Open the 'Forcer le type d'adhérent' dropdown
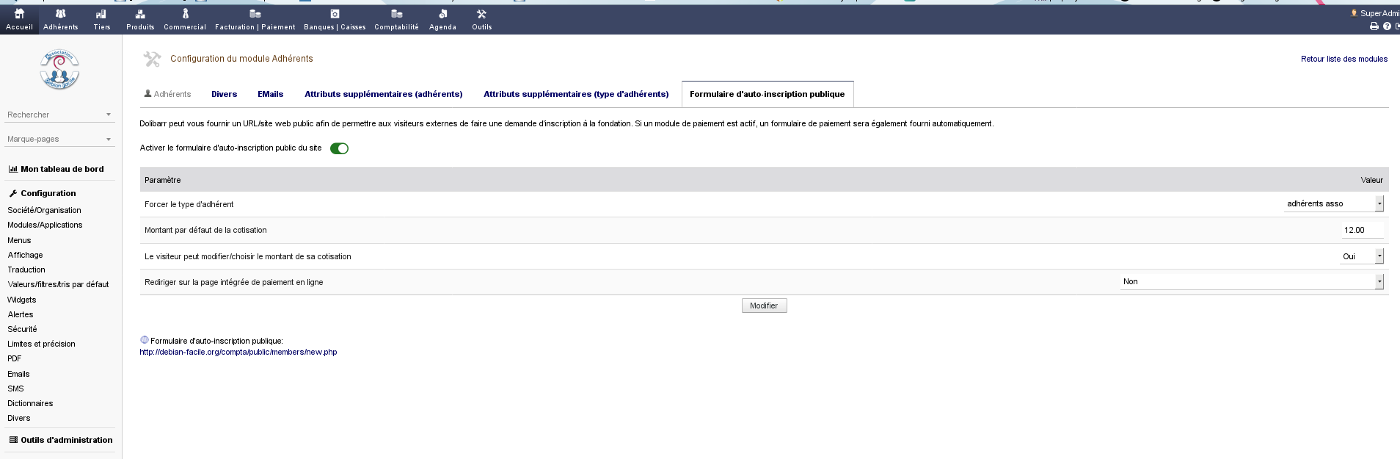Image resolution: width=1400 pixels, height=459 pixels. click(1334, 203)
